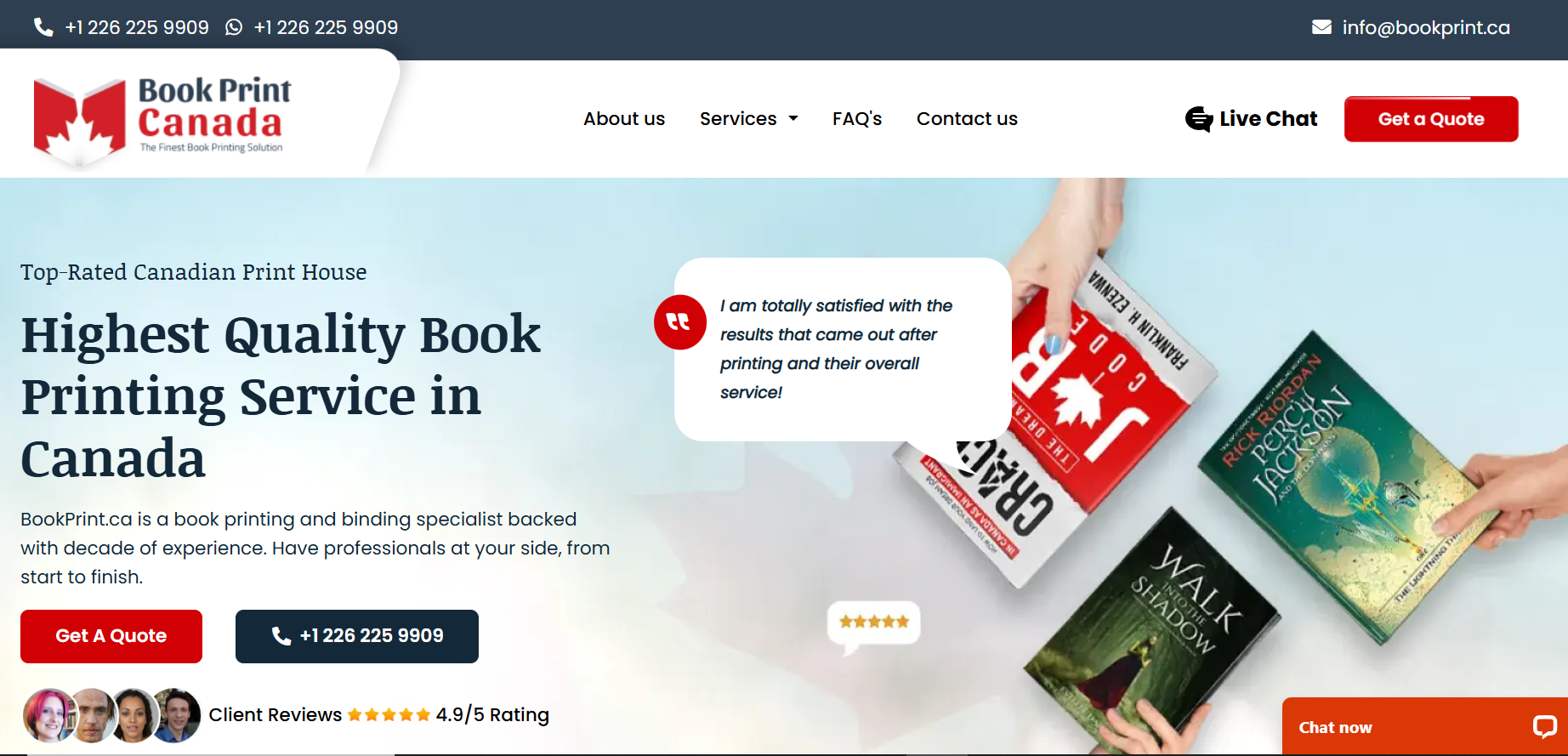Go to FAQ's page
The height and width of the screenshot is (756, 1568).
pos(857,119)
